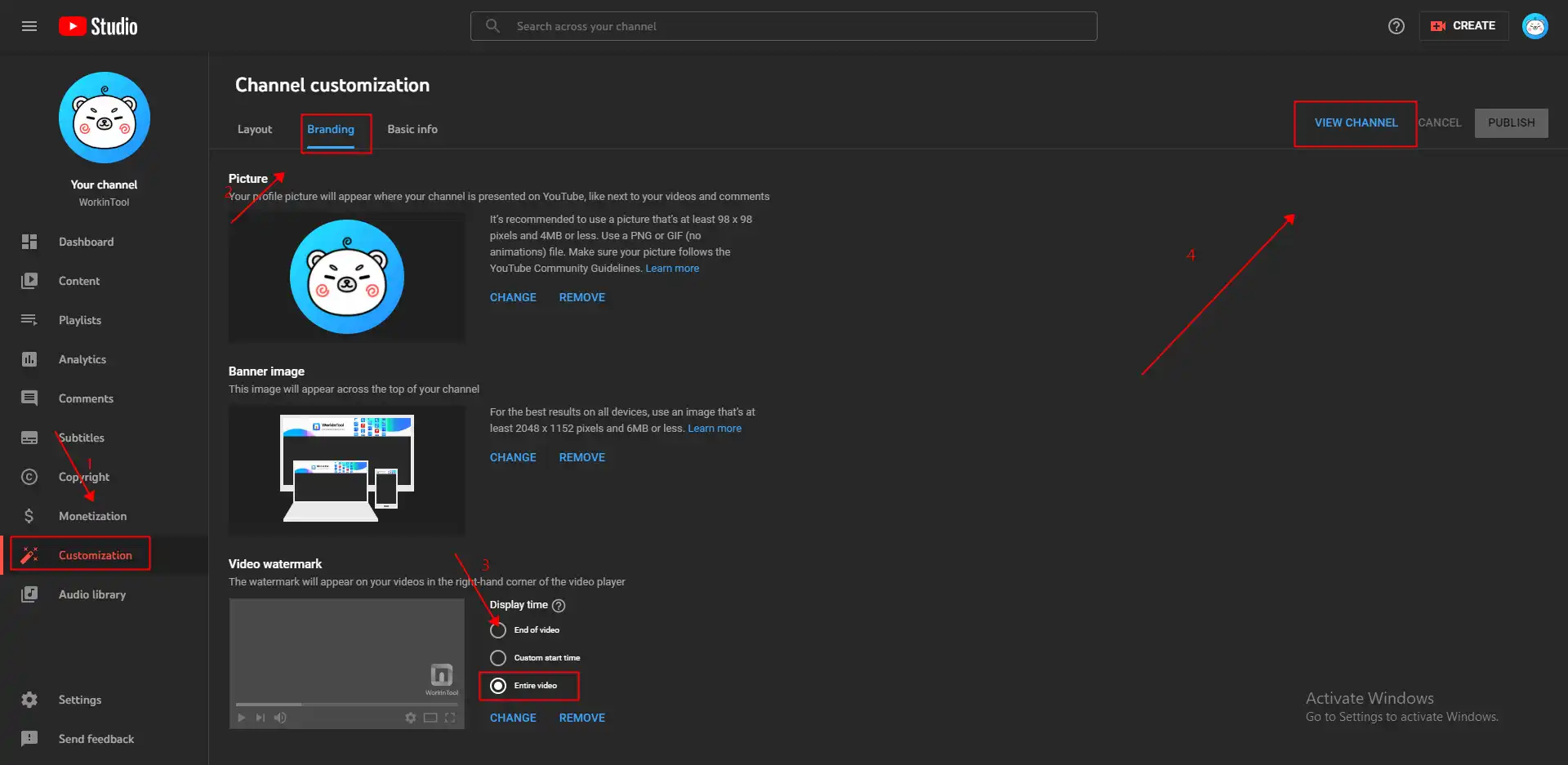Click the theater mode icon in preview
1568x765 pixels.
coord(430,718)
